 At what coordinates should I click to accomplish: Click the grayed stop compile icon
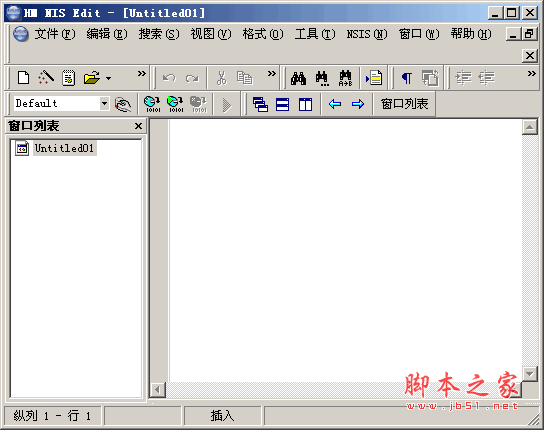198,104
